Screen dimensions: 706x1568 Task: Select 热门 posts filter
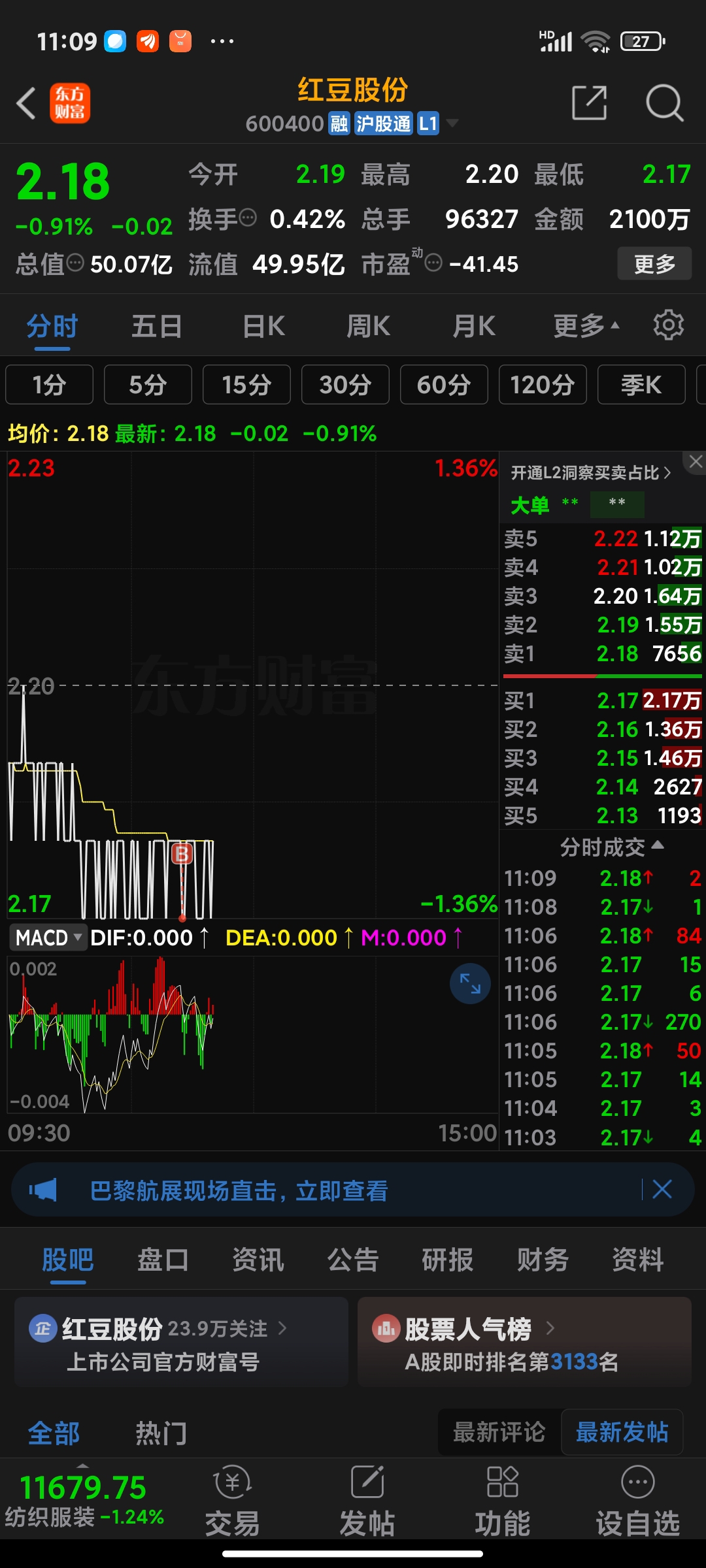coord(161,1433)
